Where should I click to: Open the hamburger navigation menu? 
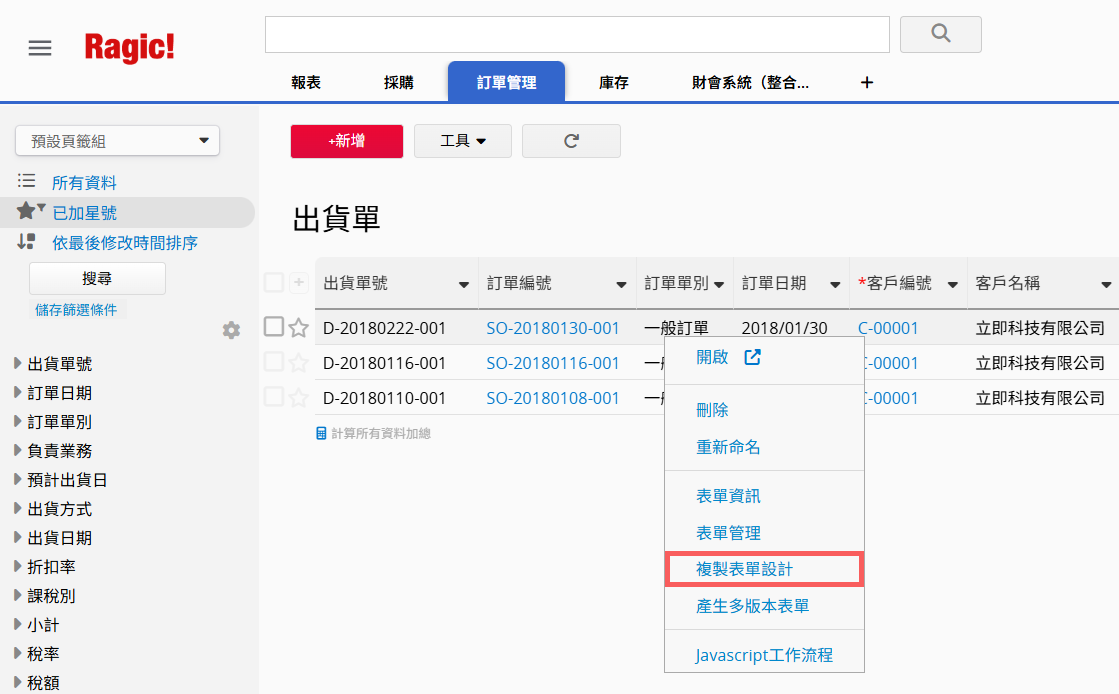point(40,48)
